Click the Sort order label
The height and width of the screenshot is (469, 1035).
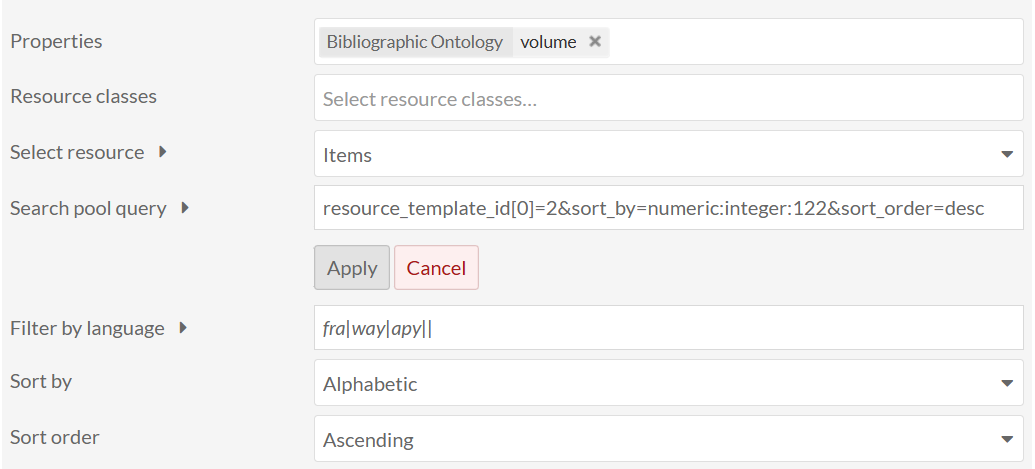pyautogui.click(x=55, y=437)
